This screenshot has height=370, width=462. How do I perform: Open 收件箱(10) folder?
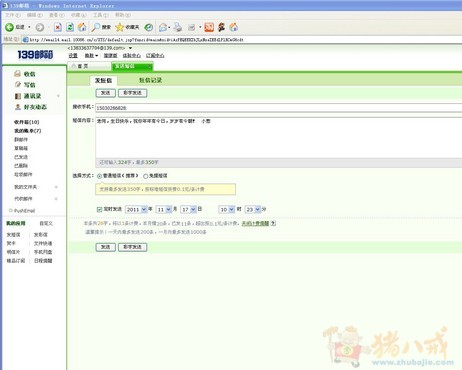[27, 122]
